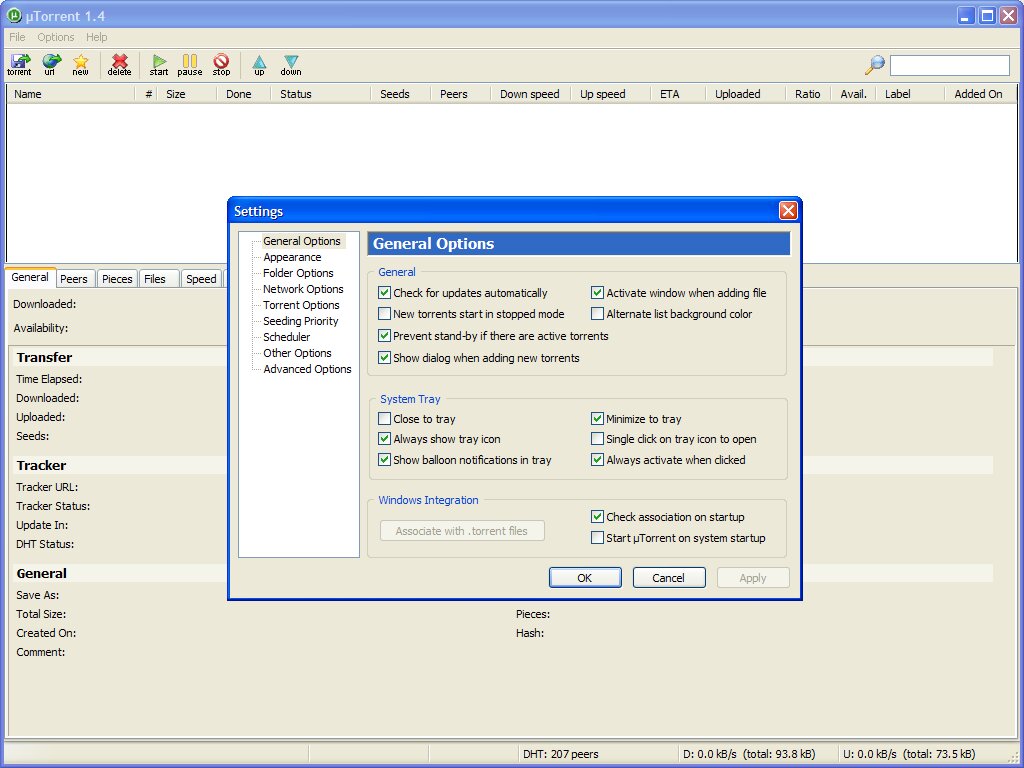The image size is (1024, 768).
Task: Click the red delete toolbar icon
Action: point(120,64)
